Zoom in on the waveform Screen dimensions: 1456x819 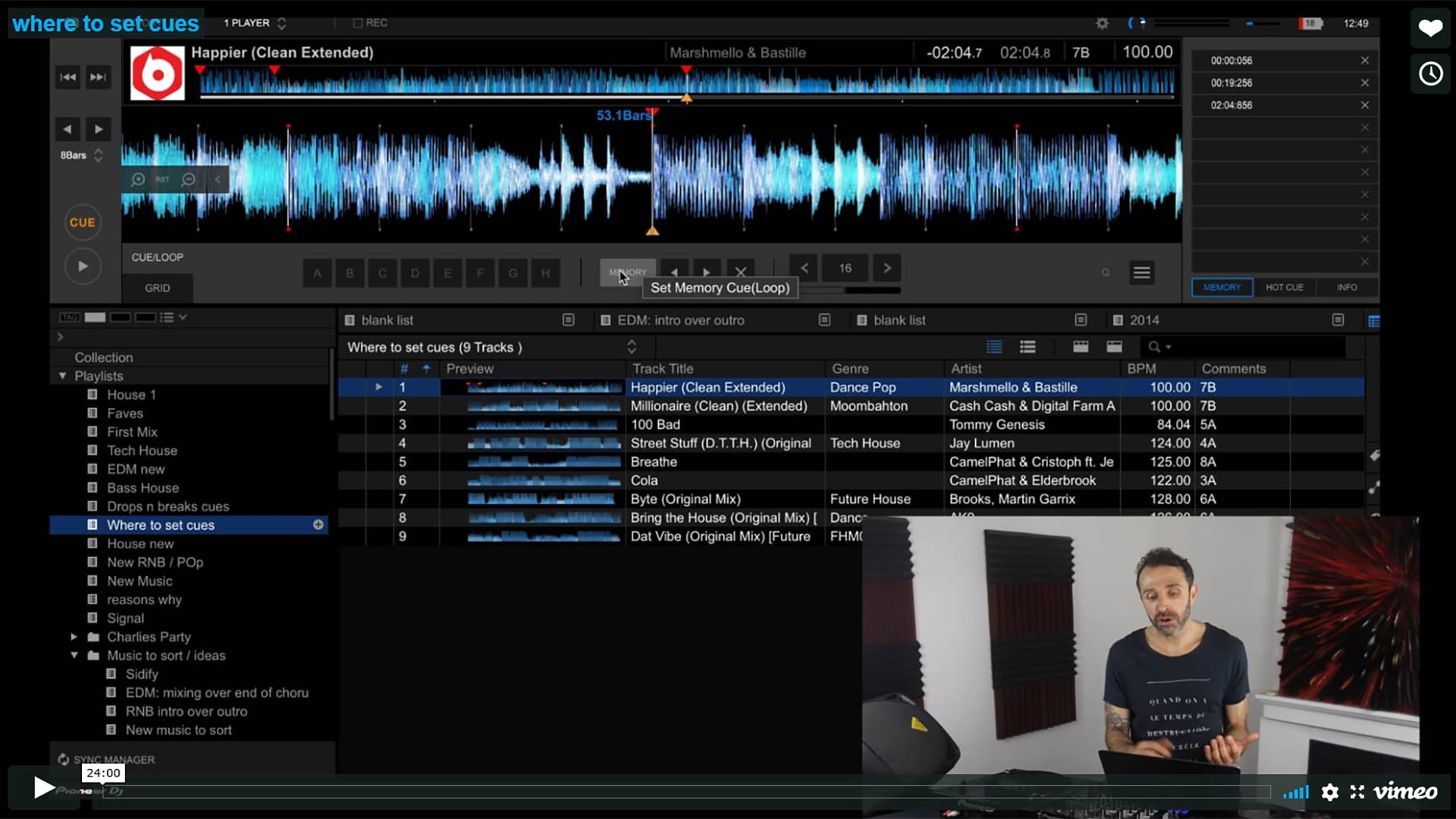pyautogui.click(x=138, y=180)
